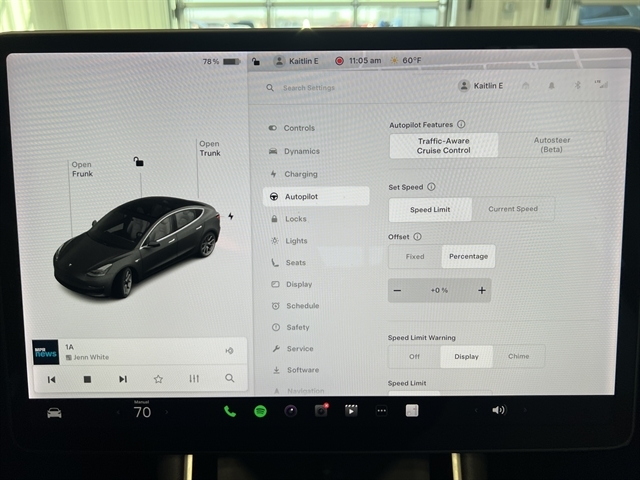640x480 pixels.
Task: Open the phone app in the bottom bar
Action: (230, 411)
